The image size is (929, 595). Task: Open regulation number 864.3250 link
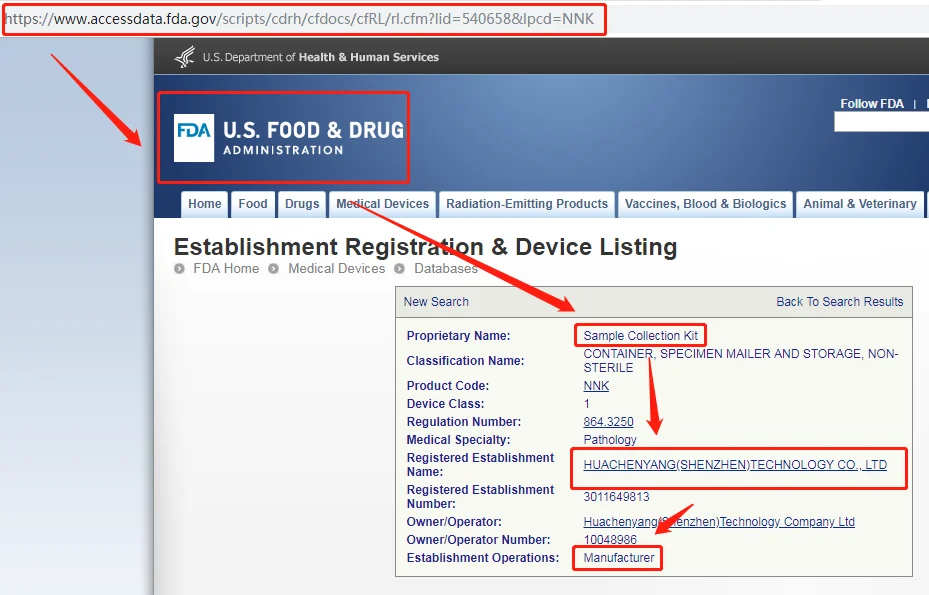tap(608, 422)
